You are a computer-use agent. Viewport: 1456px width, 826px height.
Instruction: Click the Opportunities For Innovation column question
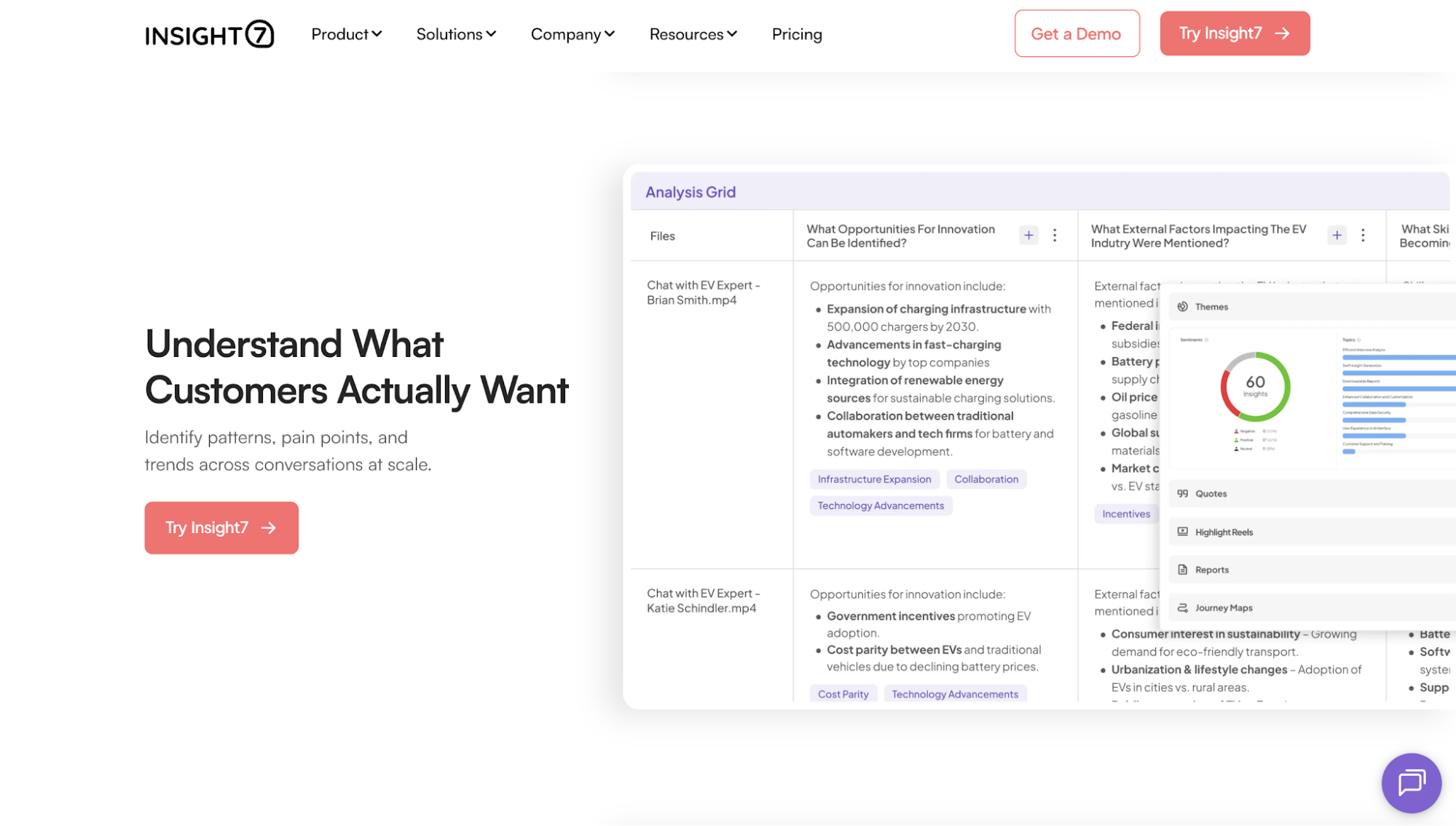click(900, 236)
